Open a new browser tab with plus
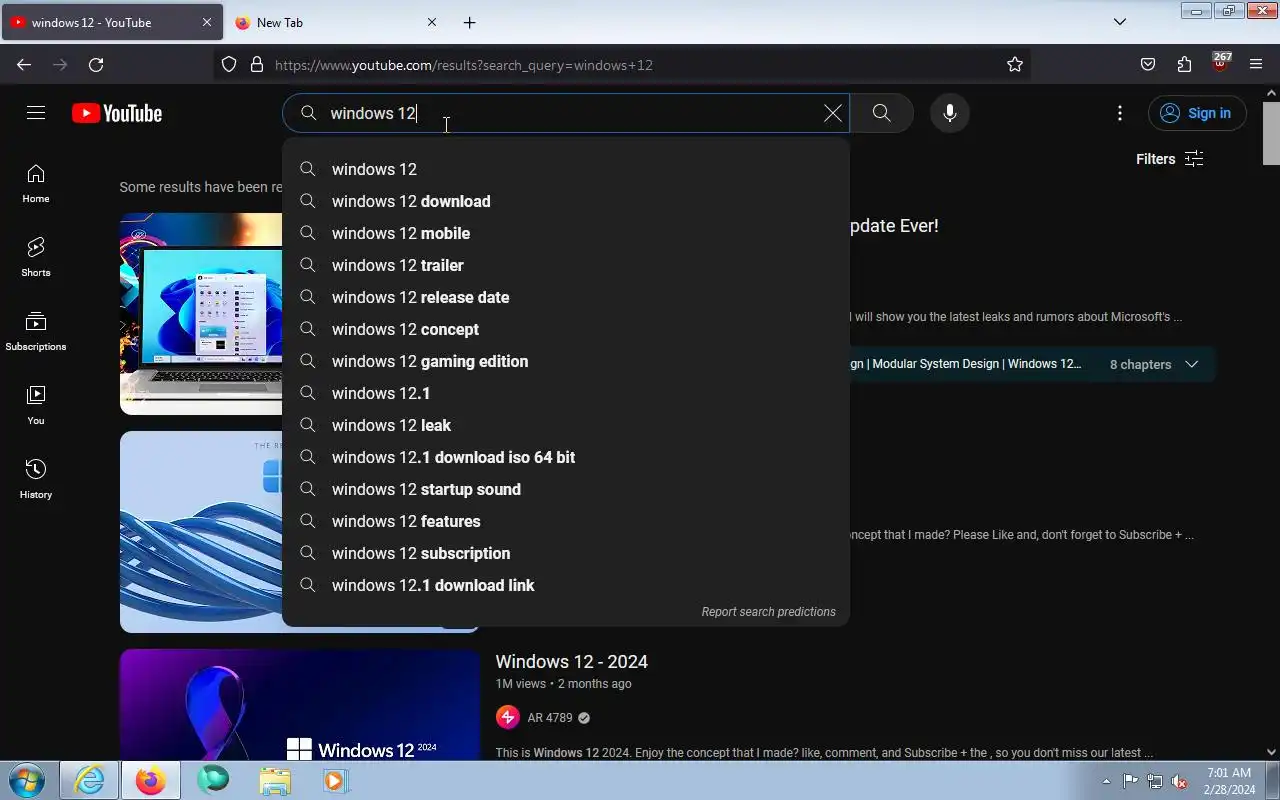 coord(469,22)
